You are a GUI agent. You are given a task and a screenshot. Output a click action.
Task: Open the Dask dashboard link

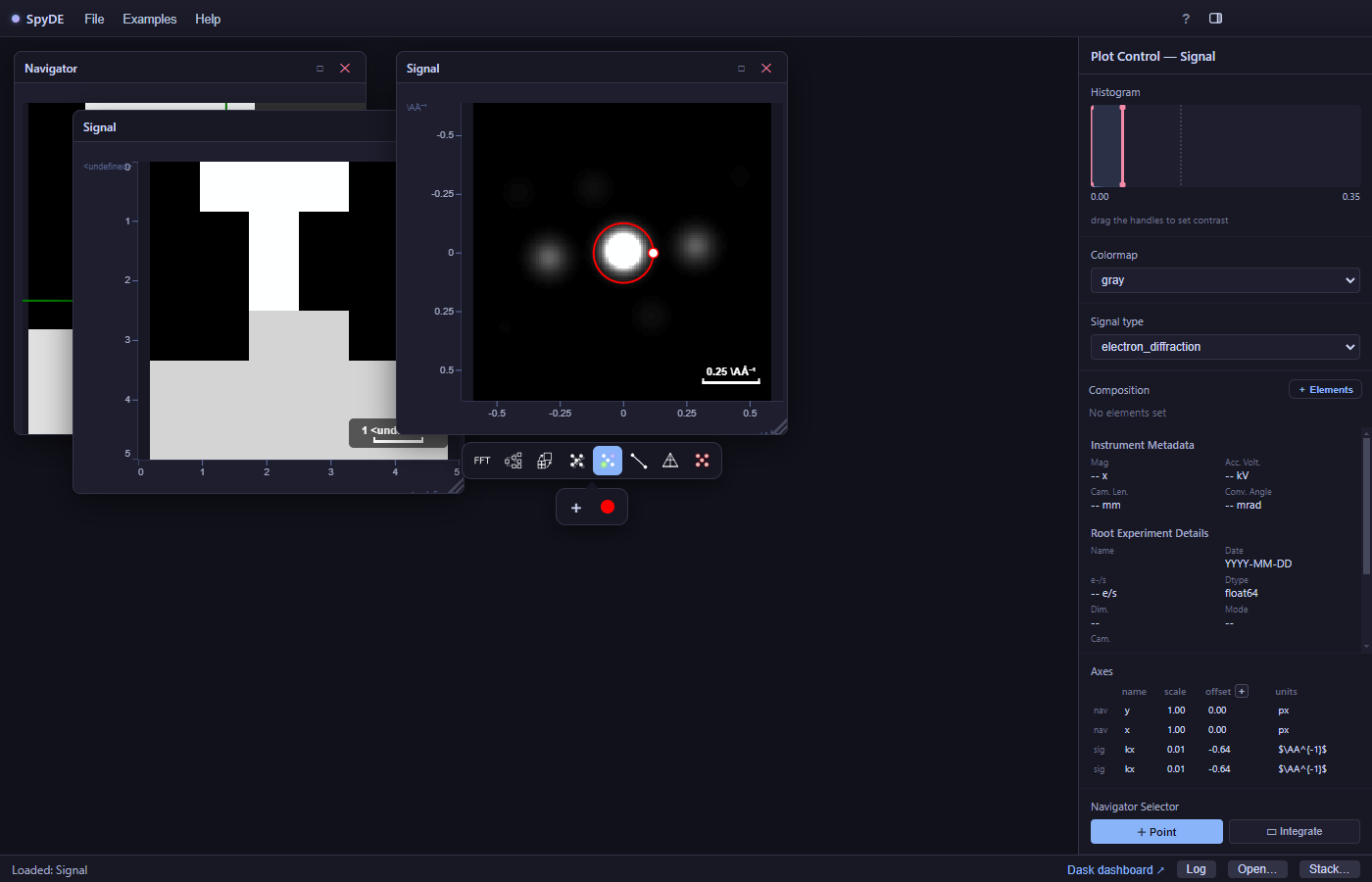pos(1115,870)
